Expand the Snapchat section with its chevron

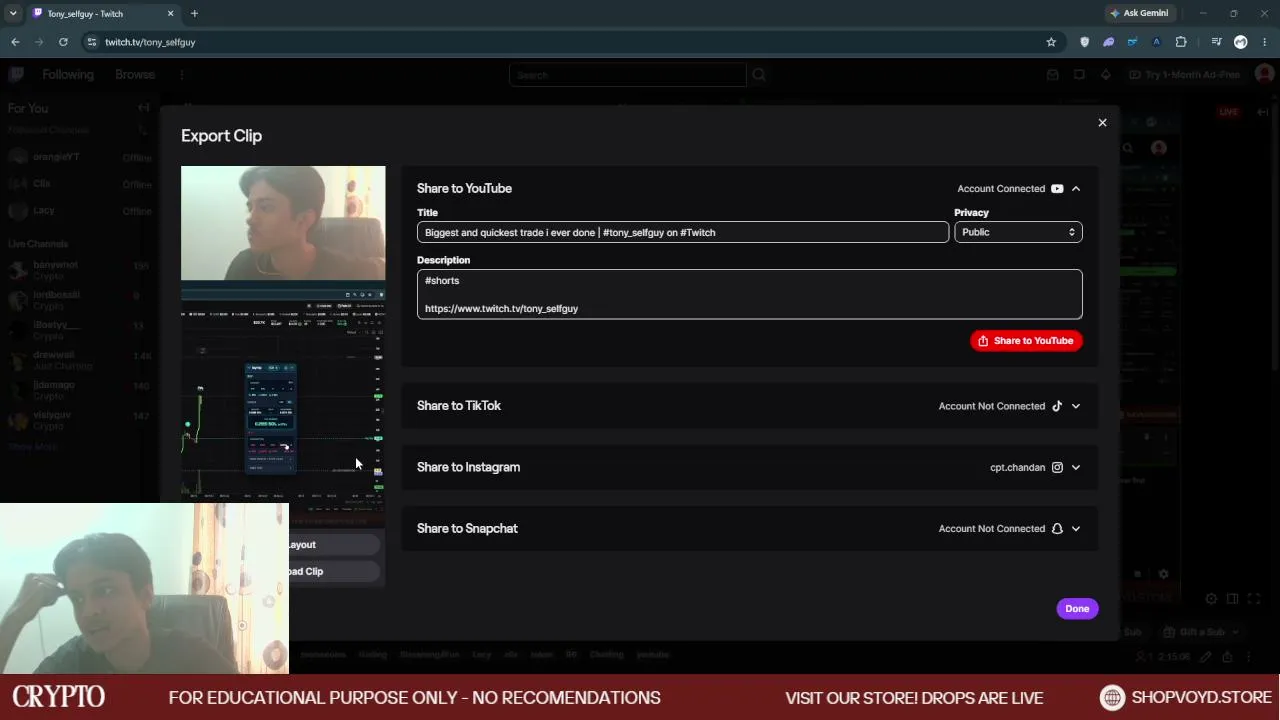click(1076, 529)
